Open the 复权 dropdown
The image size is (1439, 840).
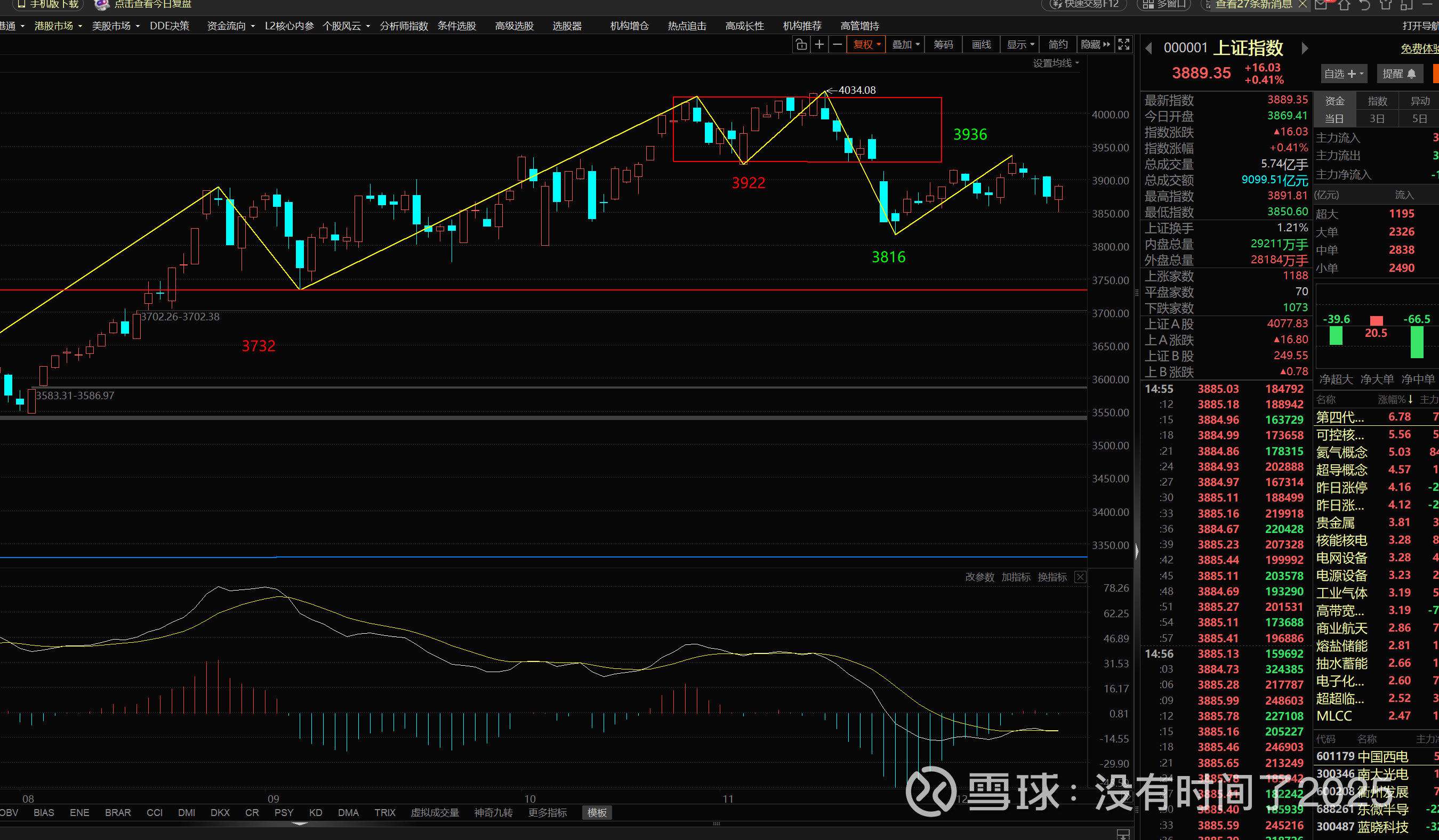(x=866, y=45)
